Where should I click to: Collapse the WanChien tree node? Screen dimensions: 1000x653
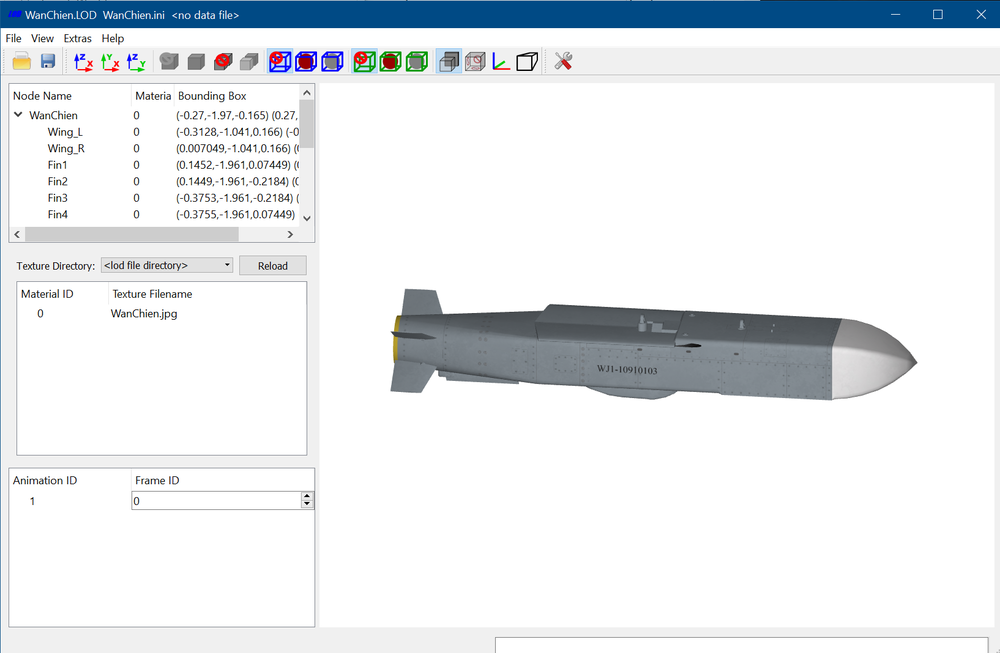pyautogui.click(x=18, y=115)
